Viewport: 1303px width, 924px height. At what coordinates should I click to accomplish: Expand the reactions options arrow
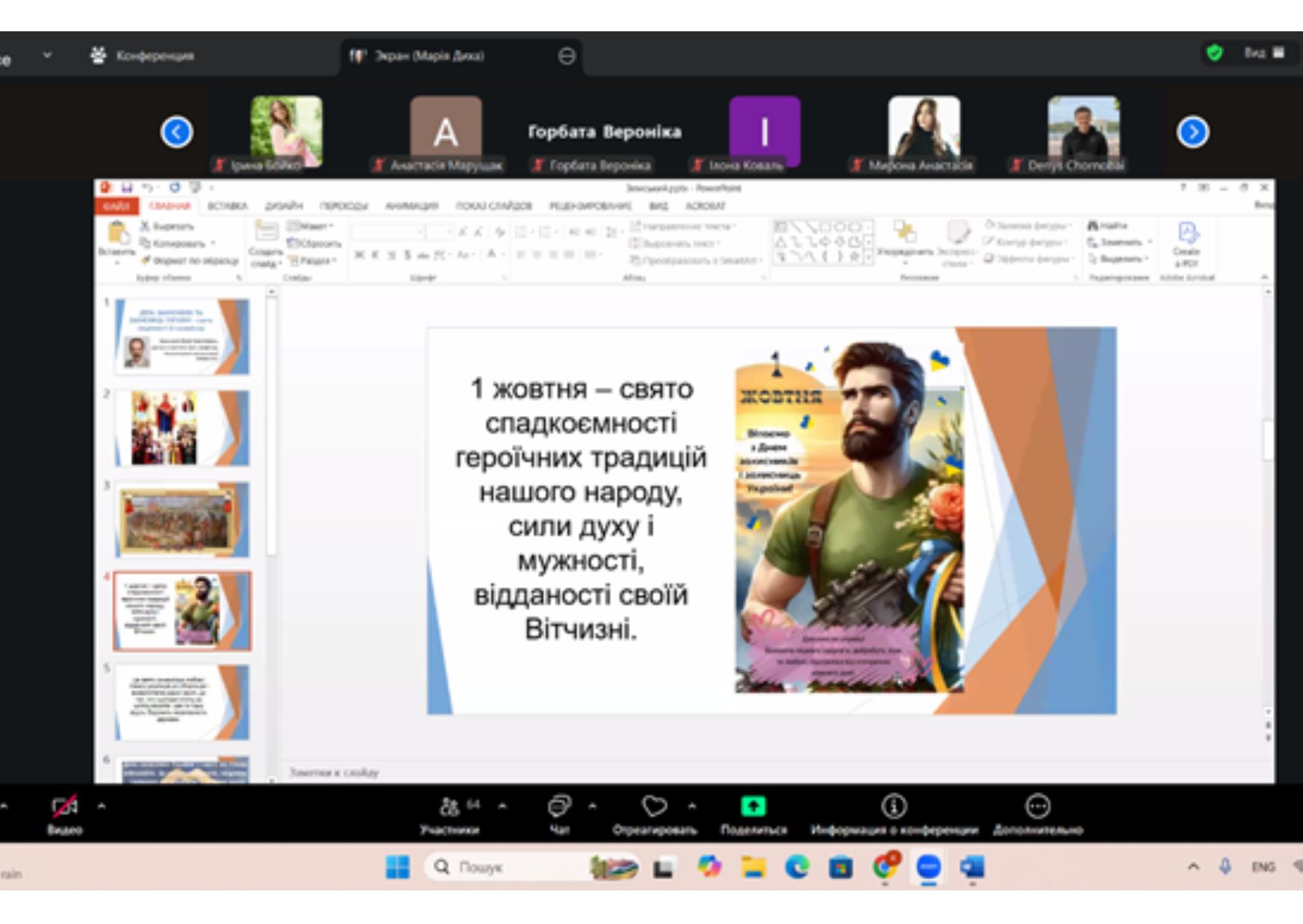tap(692, 806)
